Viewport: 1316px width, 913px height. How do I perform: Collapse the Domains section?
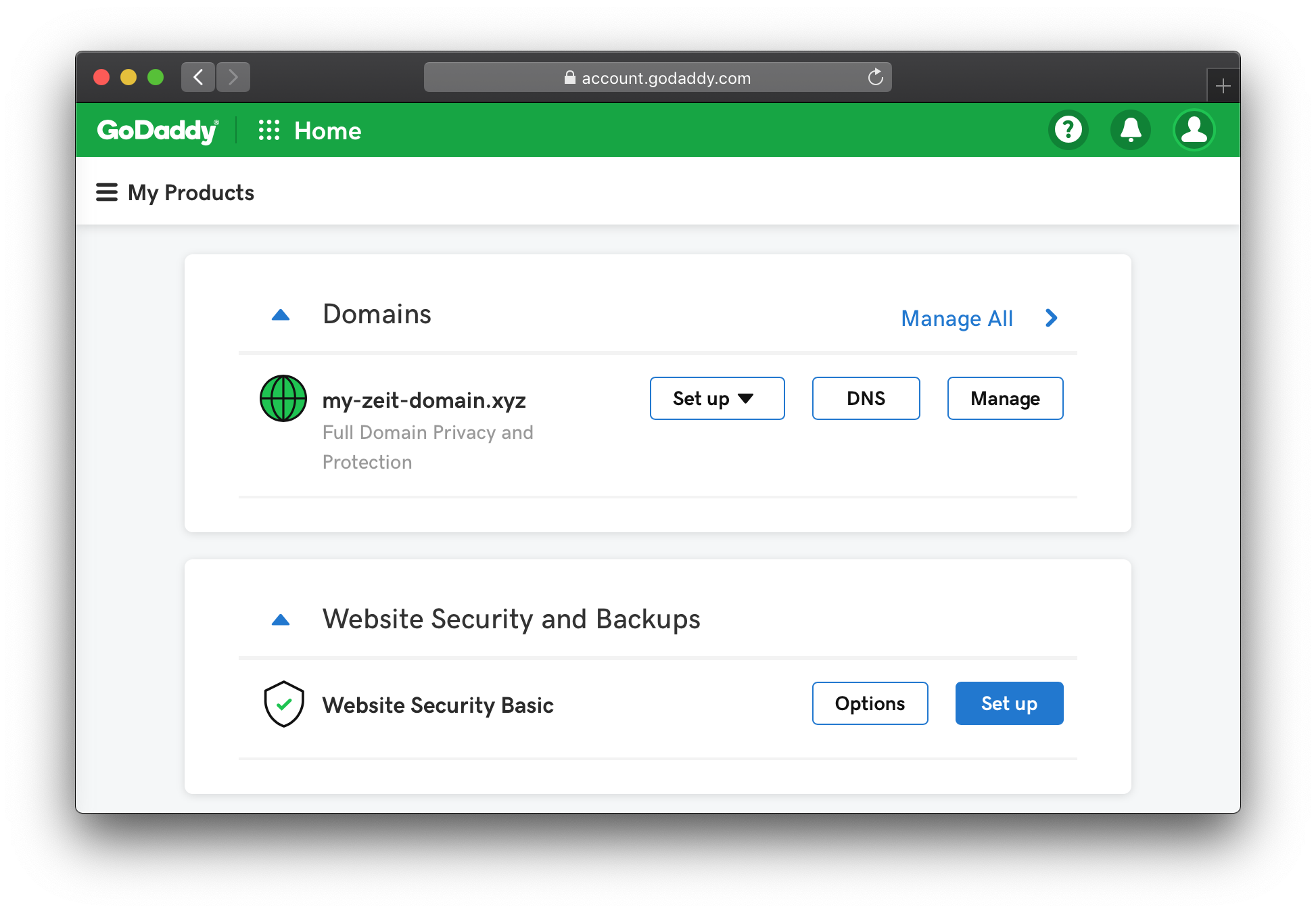coord(281,315)
